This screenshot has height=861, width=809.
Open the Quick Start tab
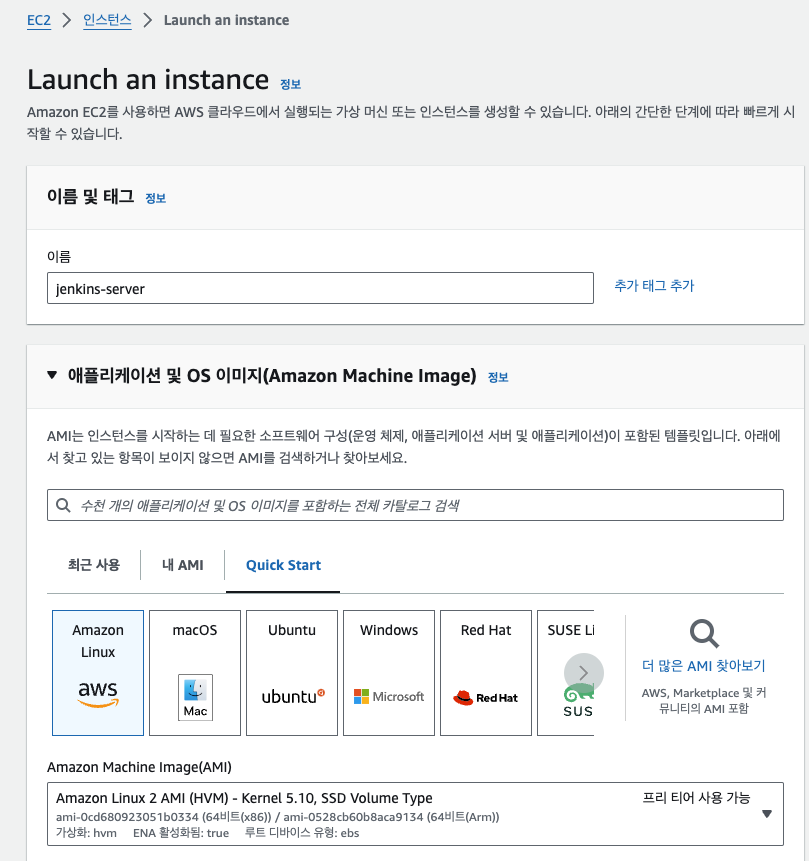pos(283,565)
